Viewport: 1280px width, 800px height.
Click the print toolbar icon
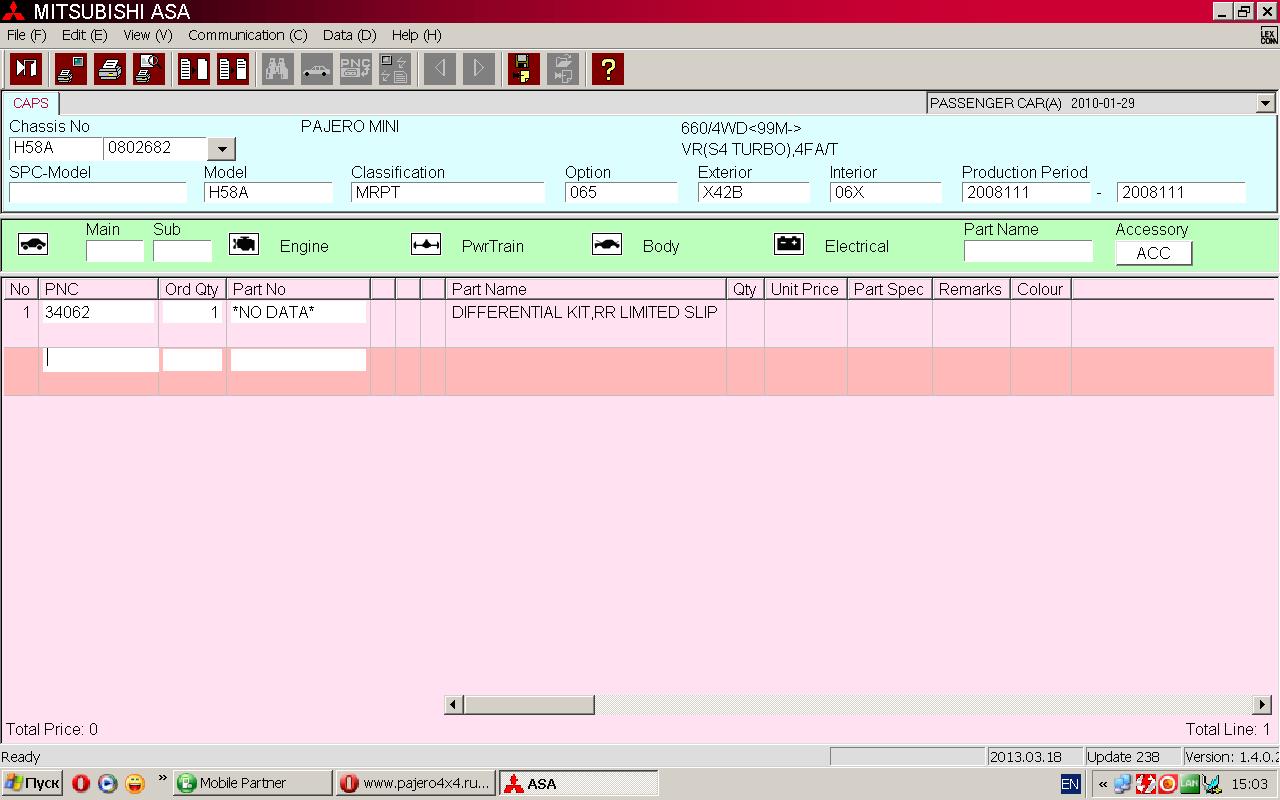tap(110, 69)
